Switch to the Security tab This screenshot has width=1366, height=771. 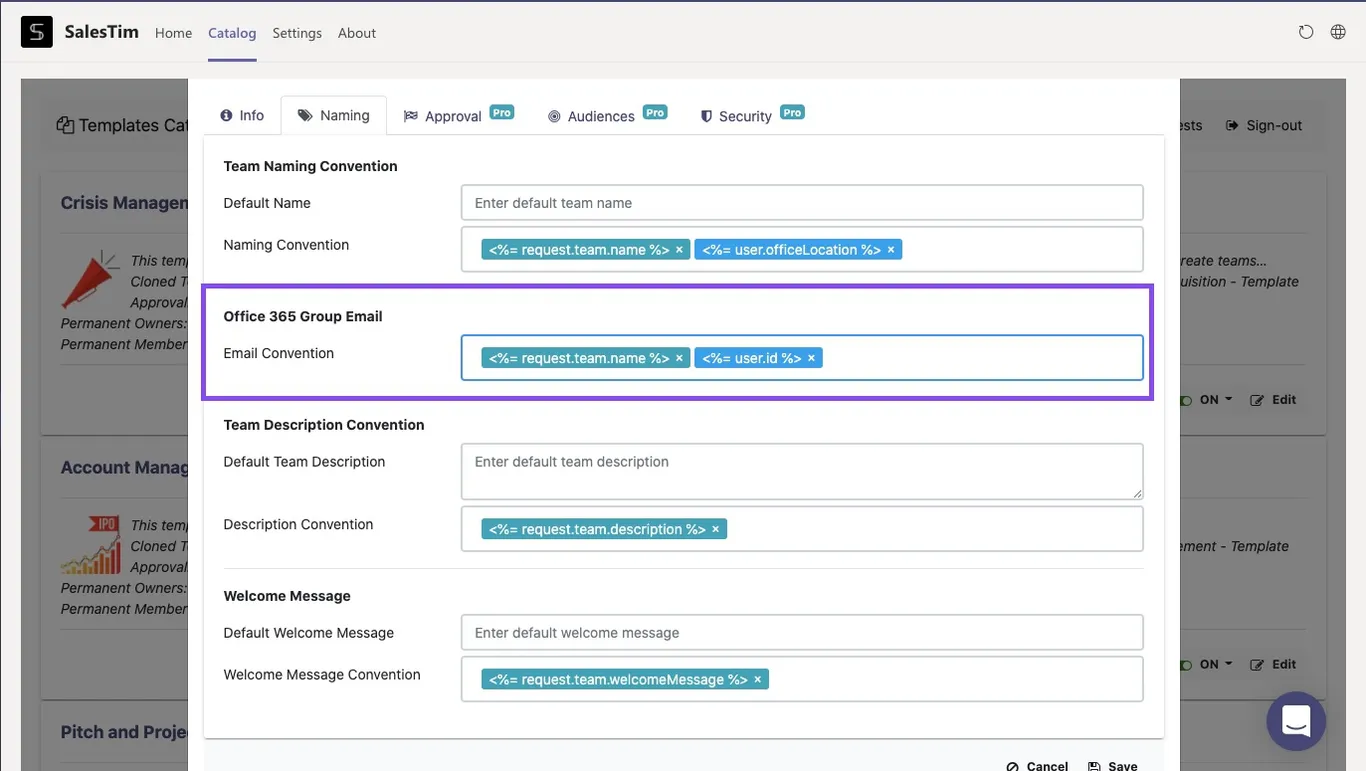coord(752,116)
